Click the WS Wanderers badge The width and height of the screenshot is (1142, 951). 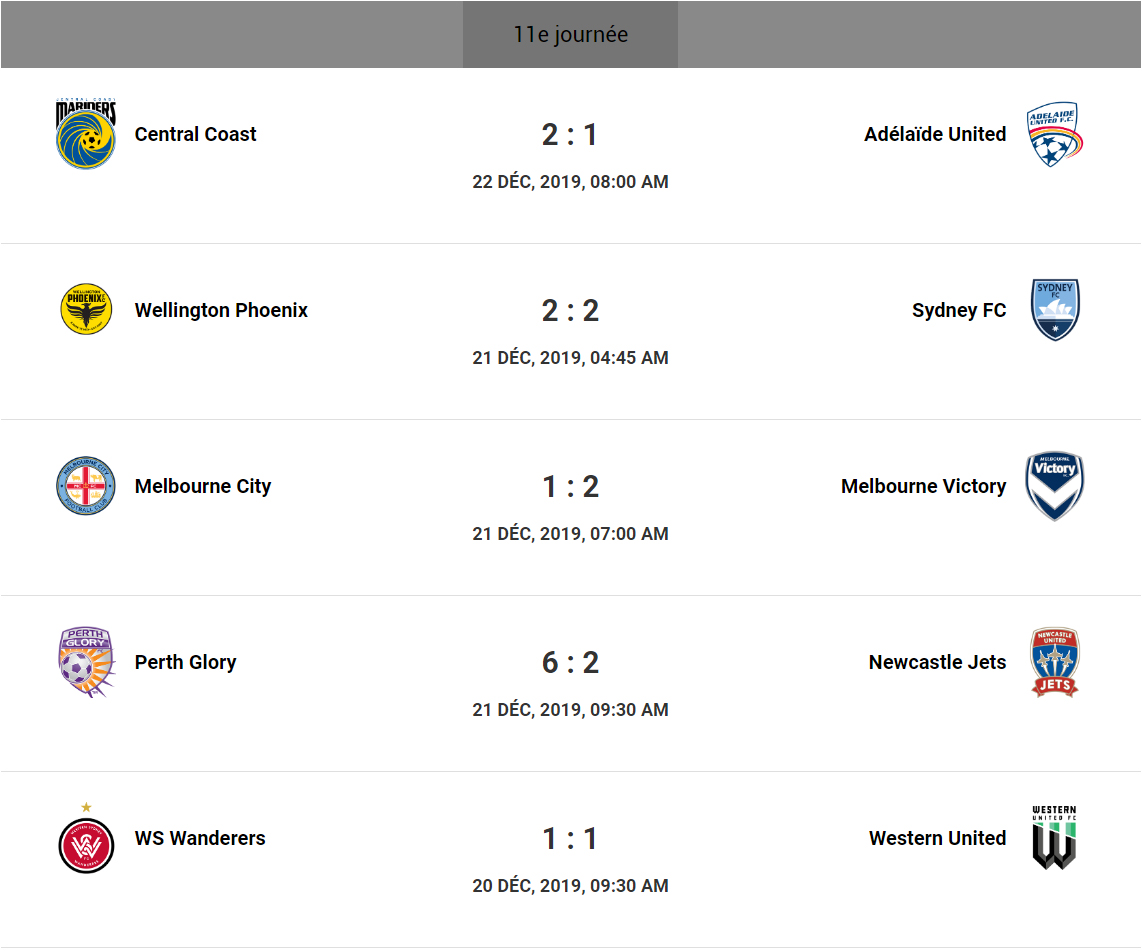click(x=86, y=843)
